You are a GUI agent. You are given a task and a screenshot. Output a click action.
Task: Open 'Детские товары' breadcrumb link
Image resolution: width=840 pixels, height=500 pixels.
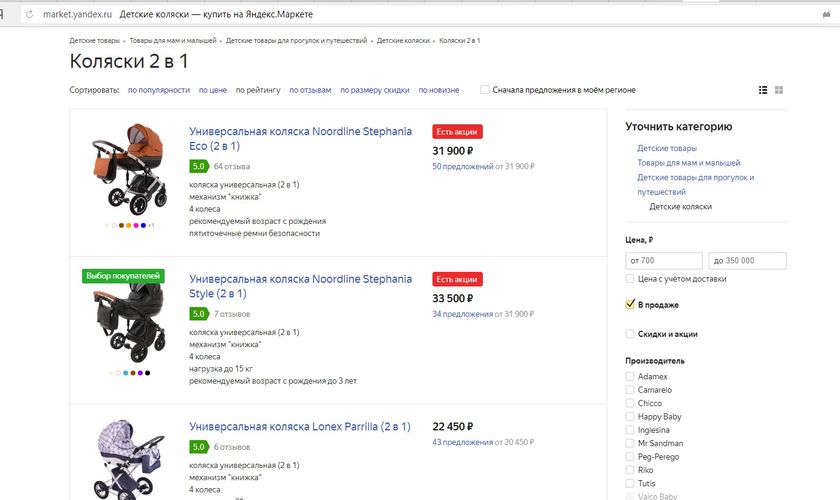[94, 41]
